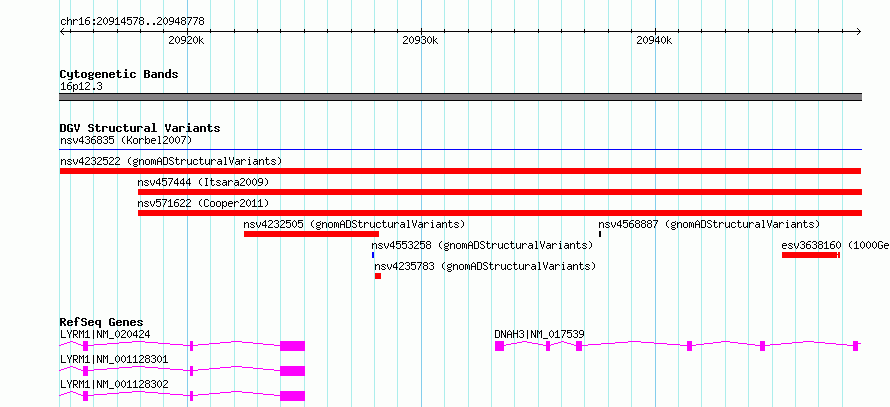Click the chr16:20914578..20948778 coordinate label
This screenshot has height=407, width=890.
(x=132, y=22)
